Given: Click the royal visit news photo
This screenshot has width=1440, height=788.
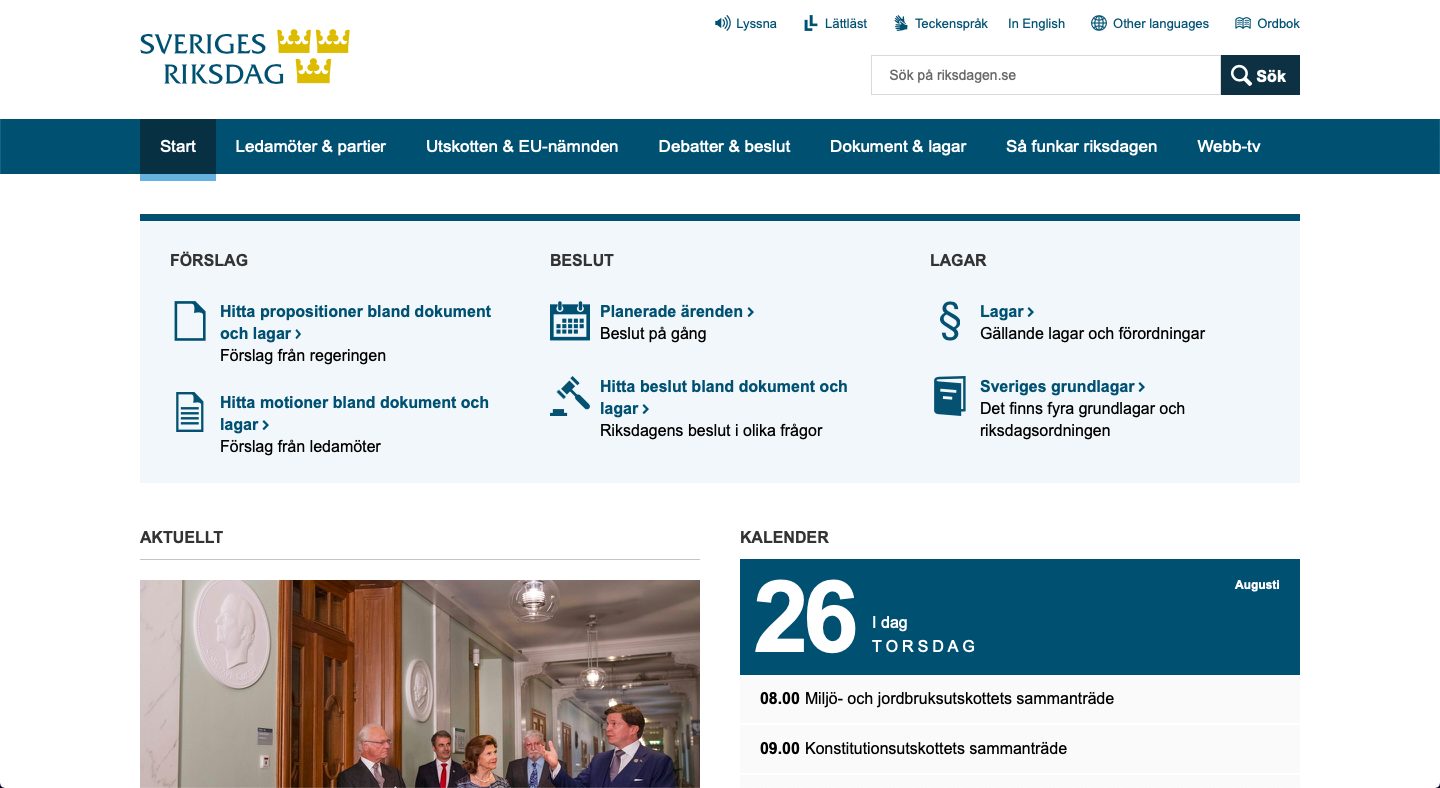Looking at the screenshot, I should click(x=420, y=684).
